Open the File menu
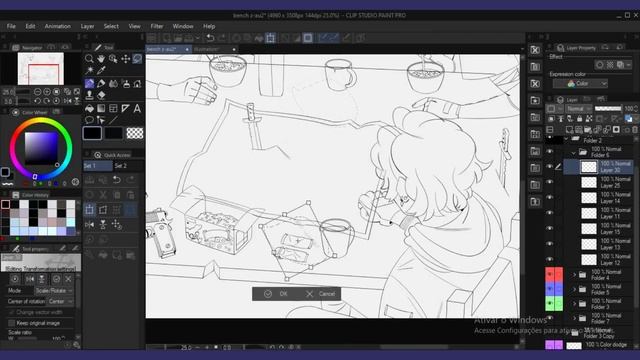Viewport: 640px width, 360px height. 11,26
